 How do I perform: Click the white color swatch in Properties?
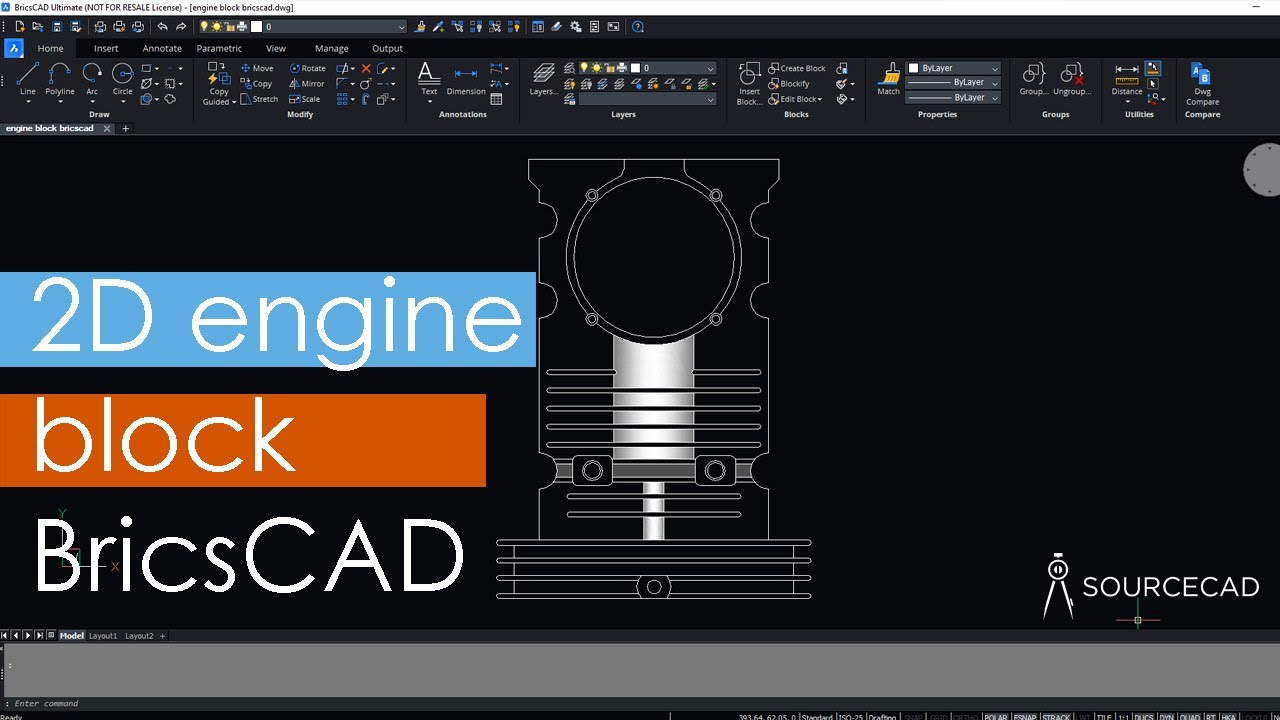(913, 68)
